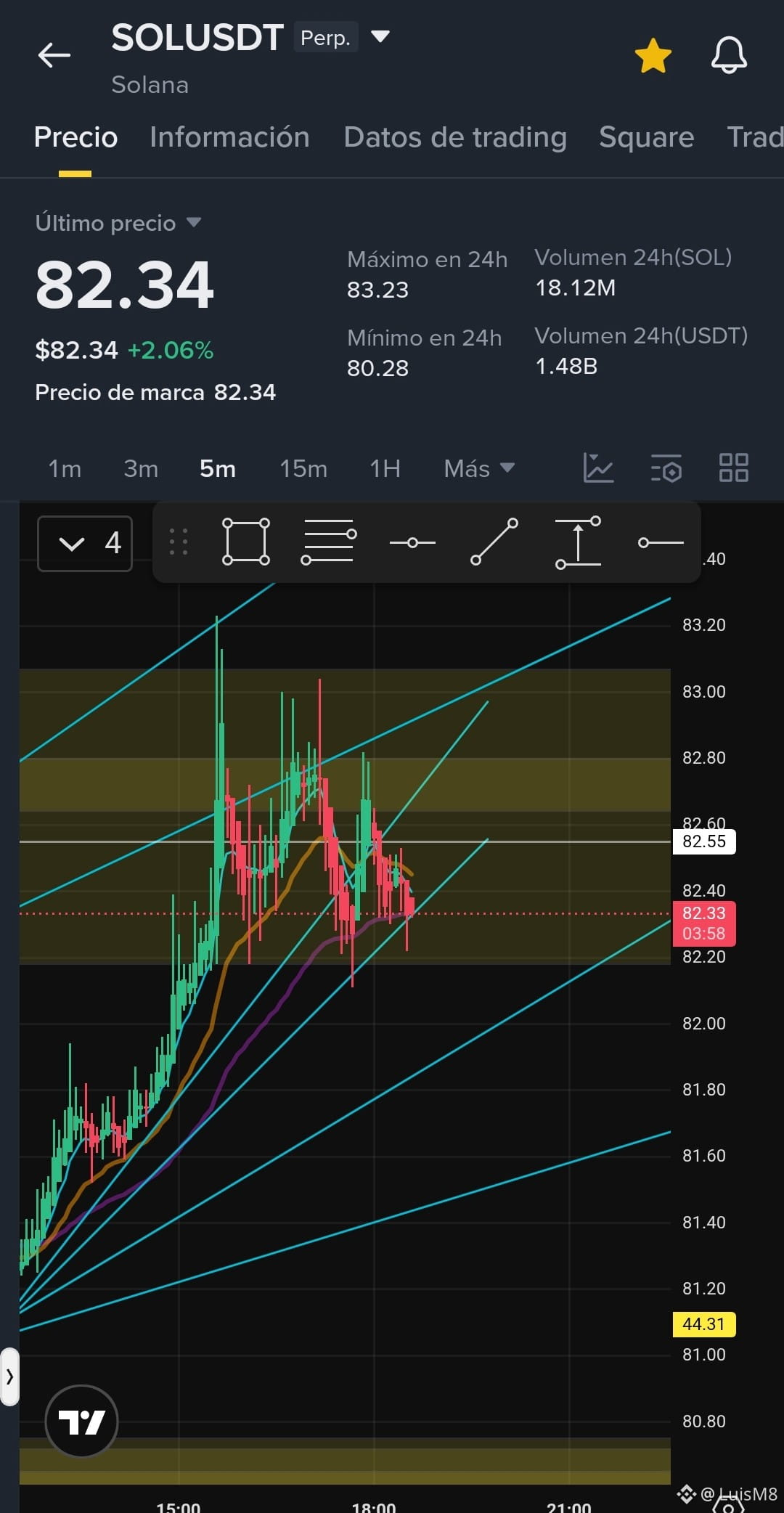Image resolution: width=784 pixels, height=1513 pixels.
Task: Select the rectangle drawing tool
Action: [x=246, y=542]
